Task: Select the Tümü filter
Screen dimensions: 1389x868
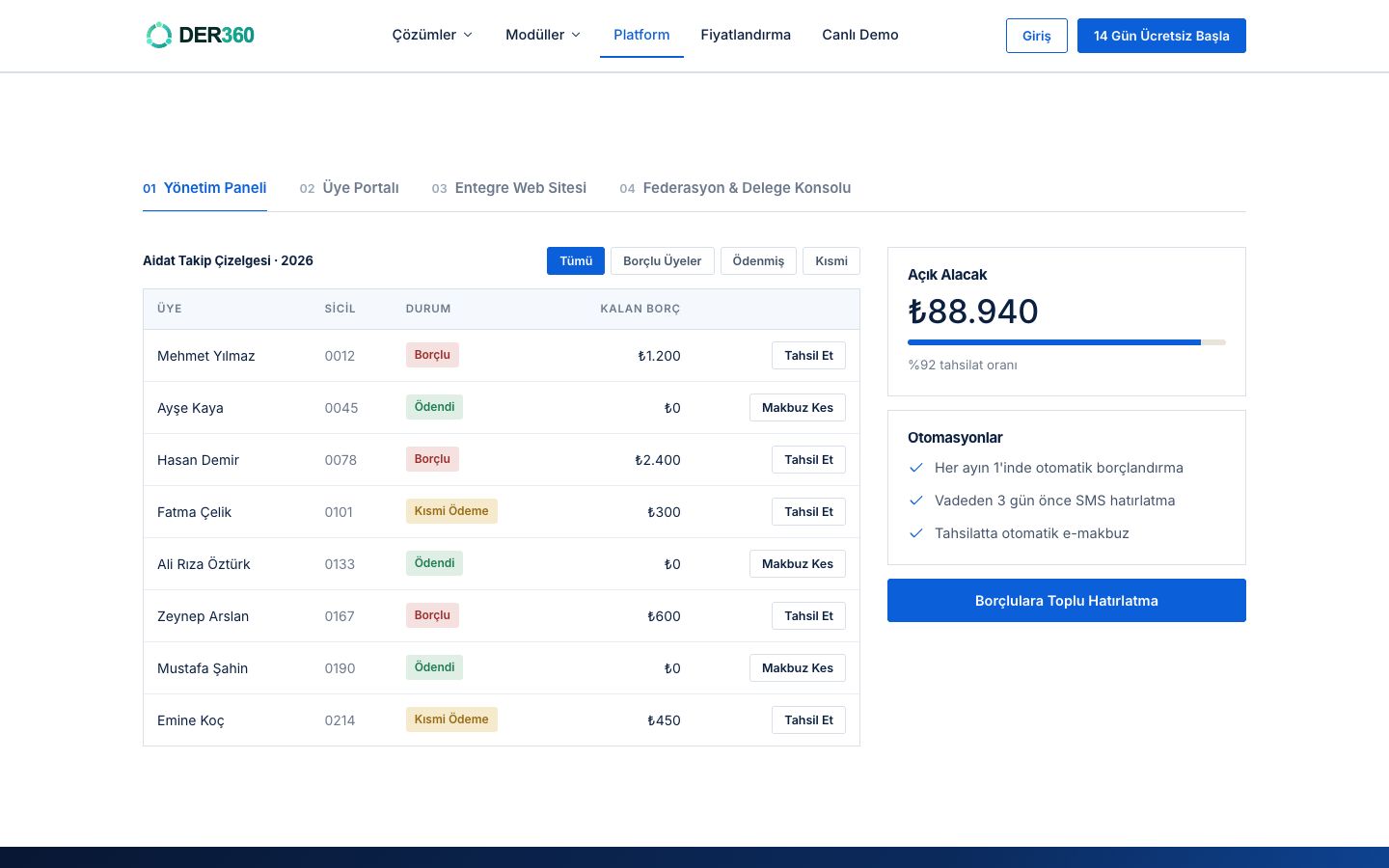Action: point(576,261)
